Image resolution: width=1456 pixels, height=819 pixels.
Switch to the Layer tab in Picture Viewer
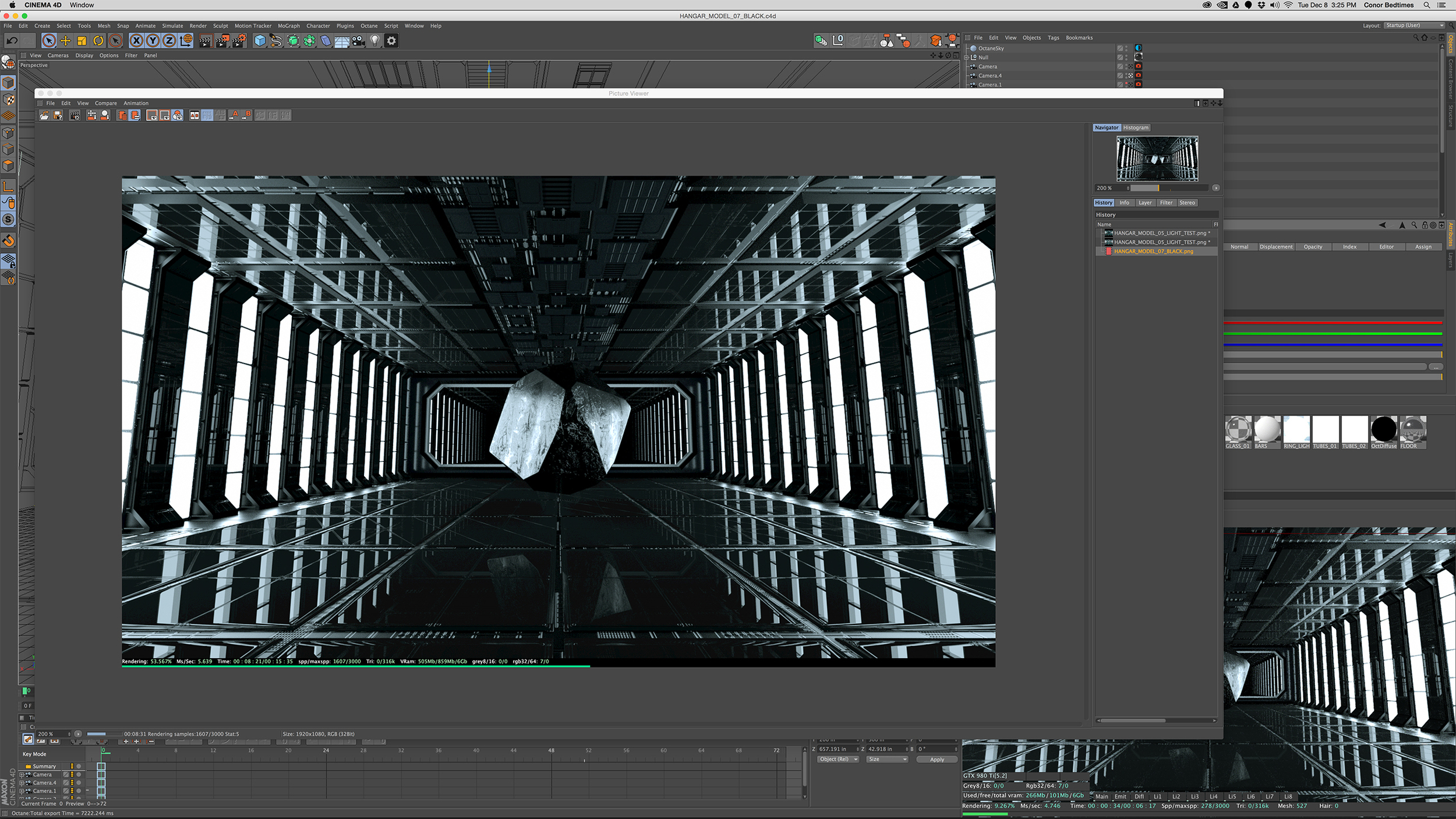pos(1145,203)
